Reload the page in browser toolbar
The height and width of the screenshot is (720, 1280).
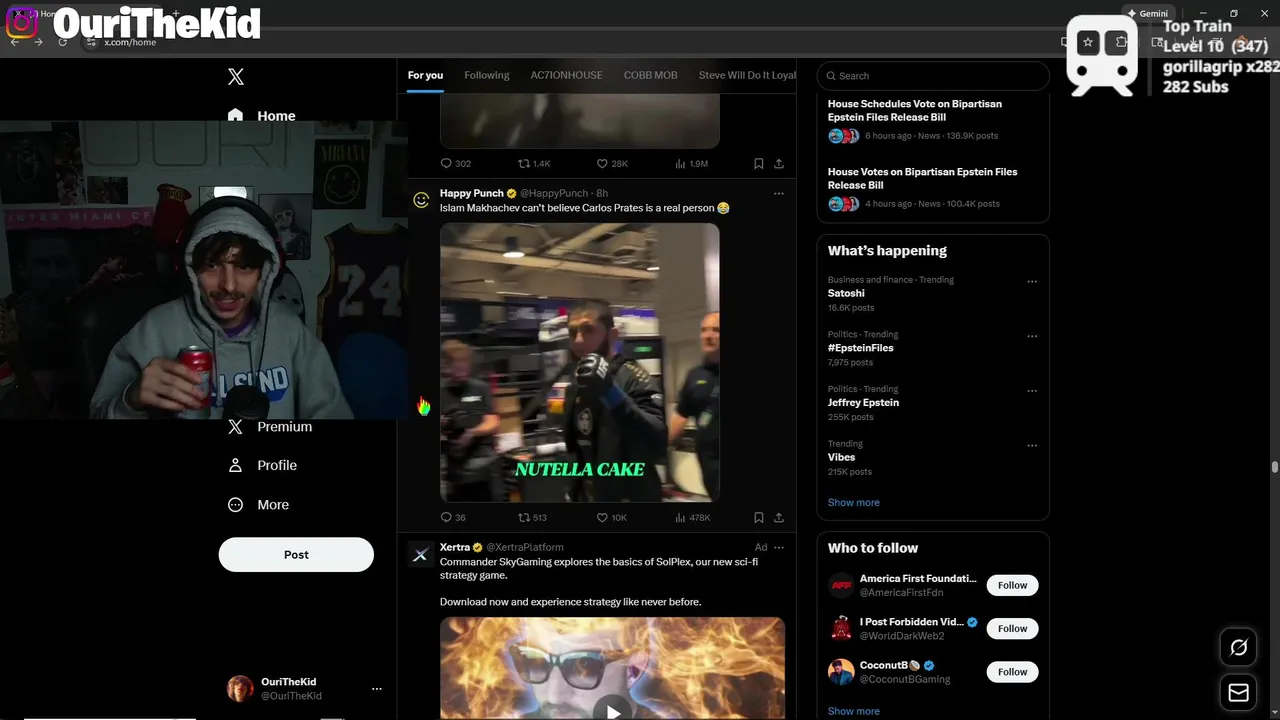click(x=62, y=42)
